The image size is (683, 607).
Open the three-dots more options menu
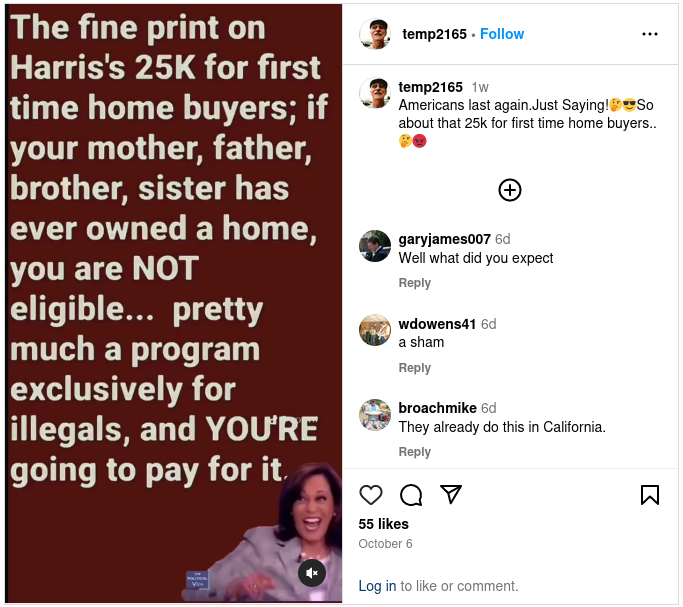[x=649, y=34]
